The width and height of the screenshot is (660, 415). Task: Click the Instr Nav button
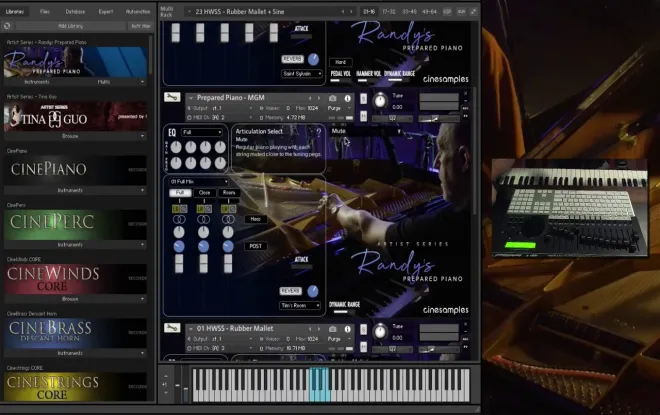(141, 26)
